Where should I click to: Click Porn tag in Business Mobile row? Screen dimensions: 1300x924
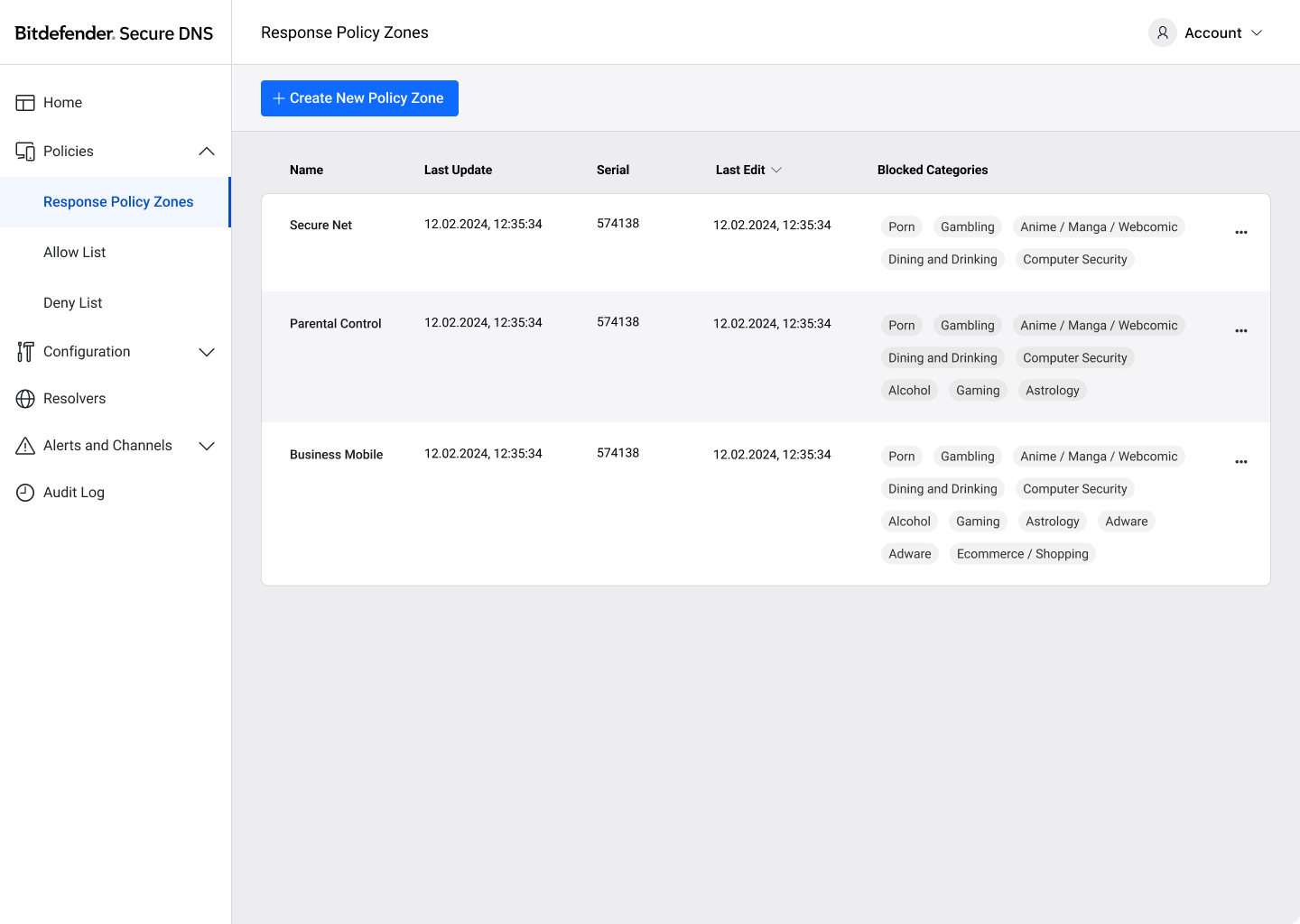[902, 457]
